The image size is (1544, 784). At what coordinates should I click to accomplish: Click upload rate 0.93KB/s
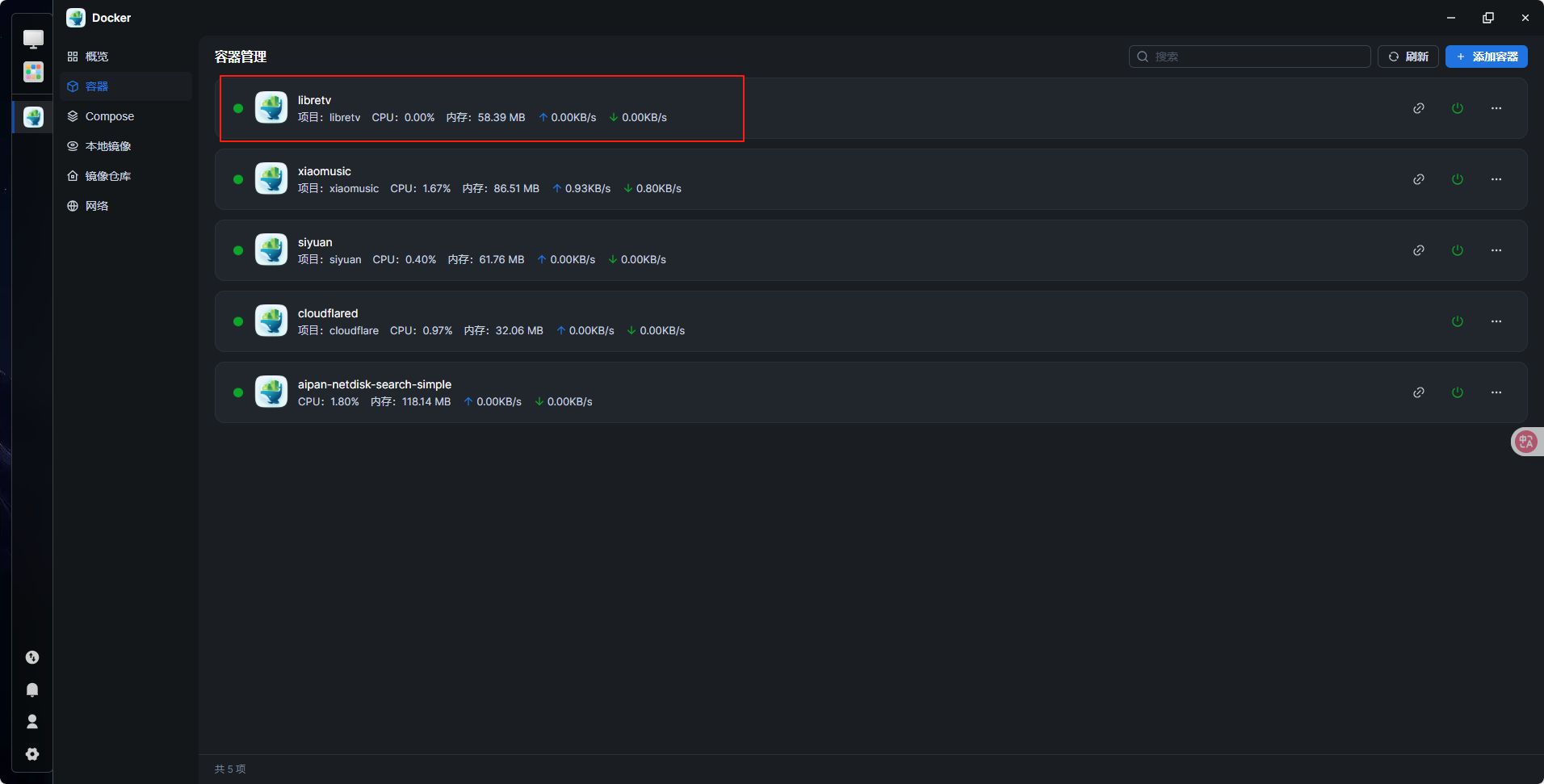tap(588, 188)
